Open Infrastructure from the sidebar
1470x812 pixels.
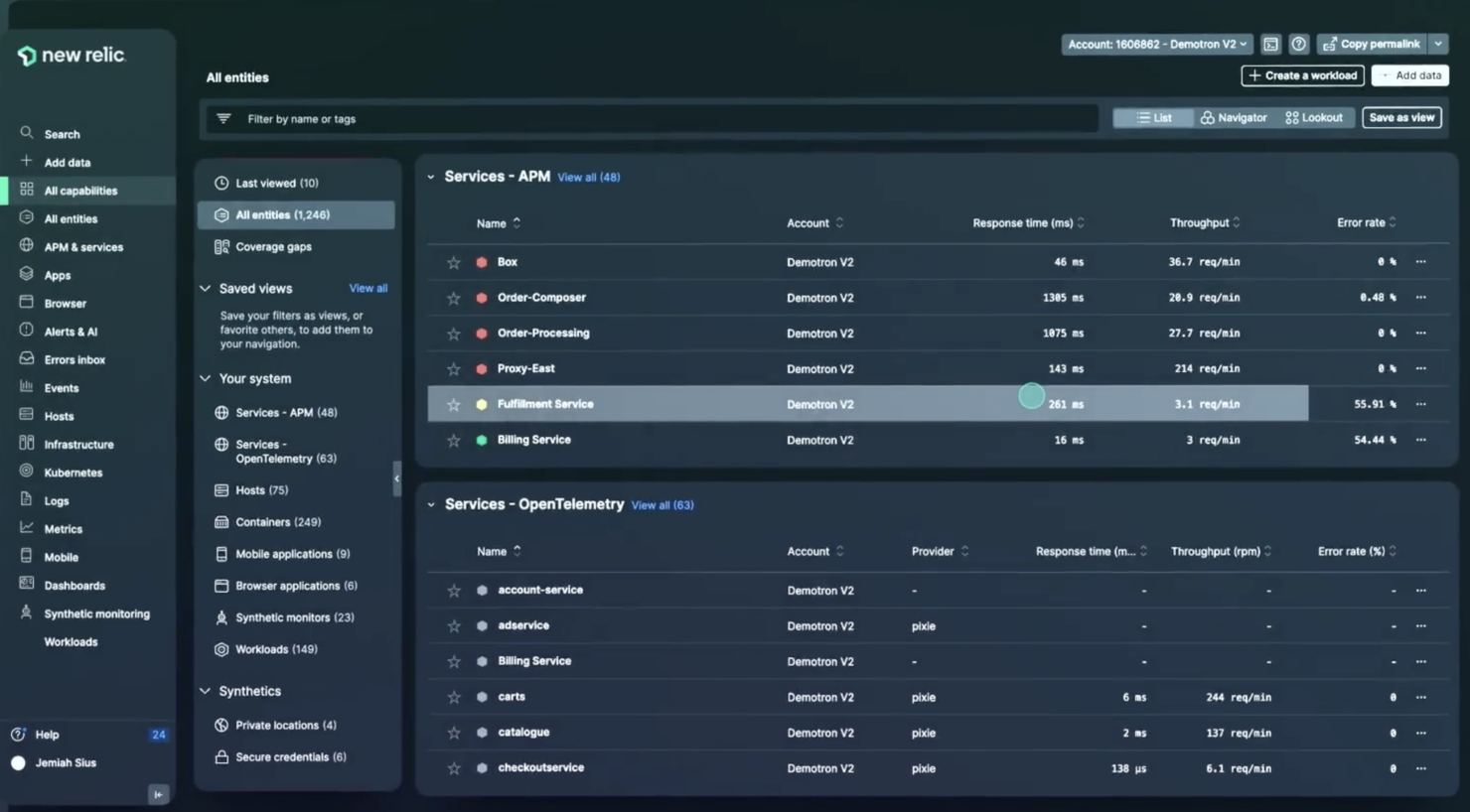79,444
